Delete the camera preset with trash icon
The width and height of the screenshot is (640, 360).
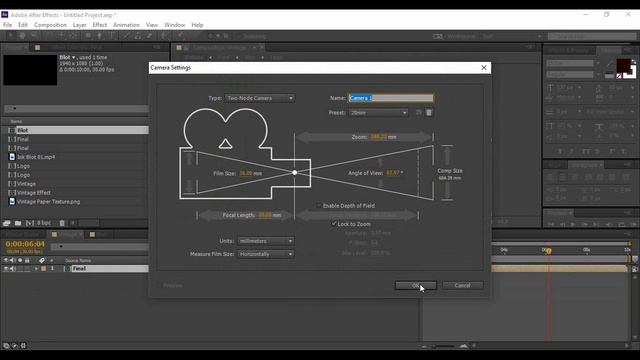tap(429, 112)
